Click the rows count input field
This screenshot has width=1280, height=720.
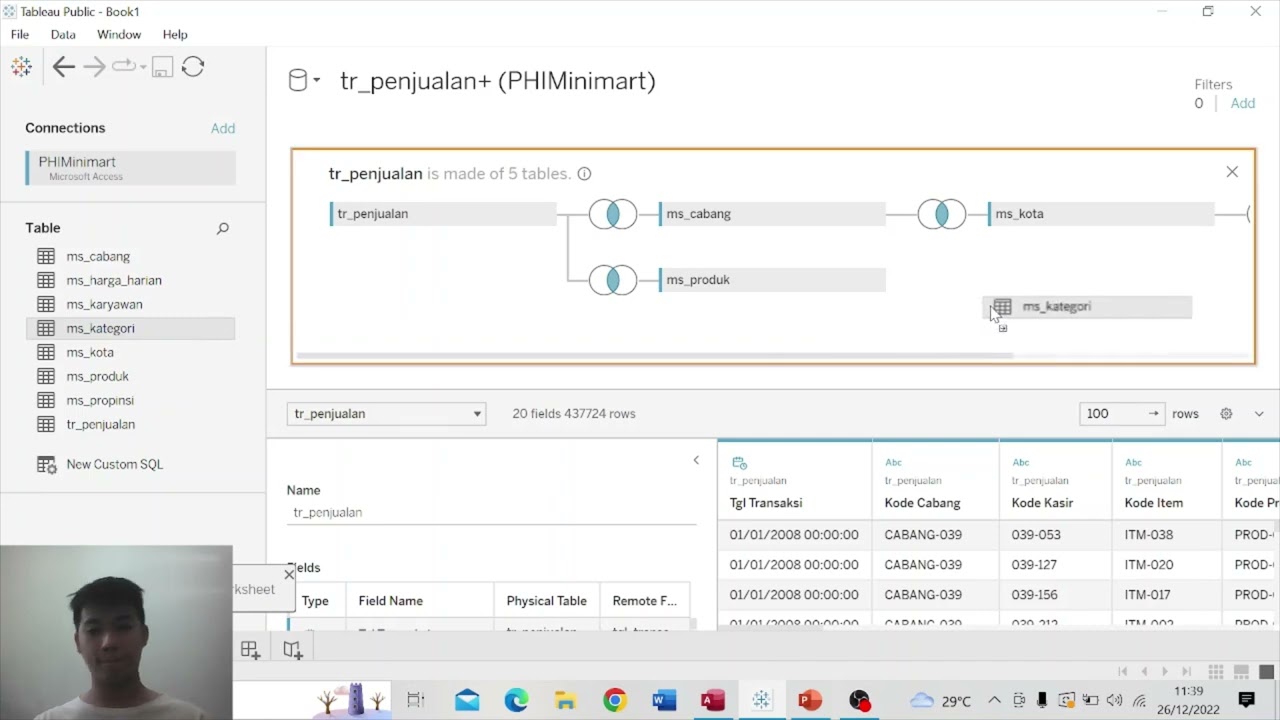coord(1120,414)
